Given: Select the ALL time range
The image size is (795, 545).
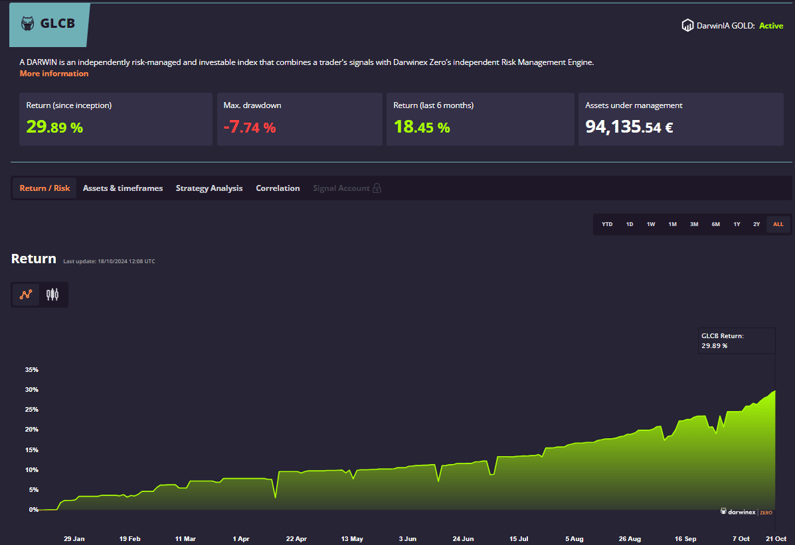Looking at the screenshot, I should pyautogui.click(x=778, y=224).
